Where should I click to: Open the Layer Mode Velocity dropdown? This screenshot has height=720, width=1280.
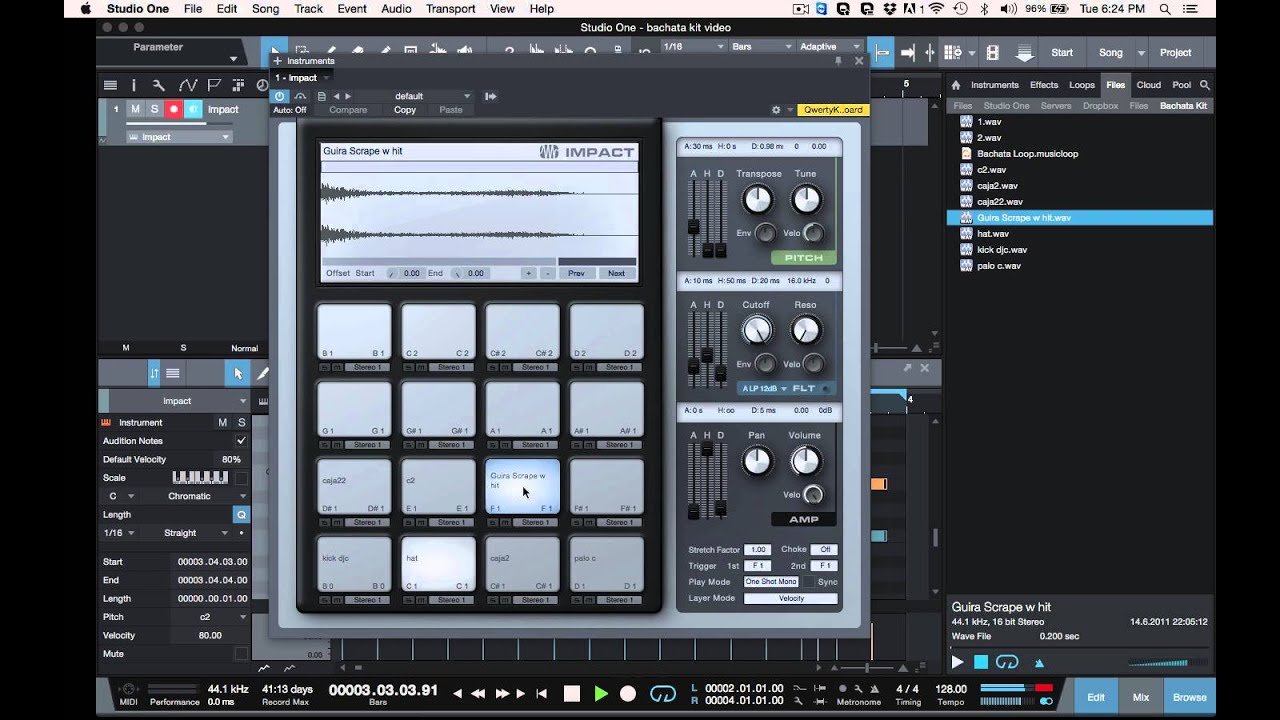791,598
